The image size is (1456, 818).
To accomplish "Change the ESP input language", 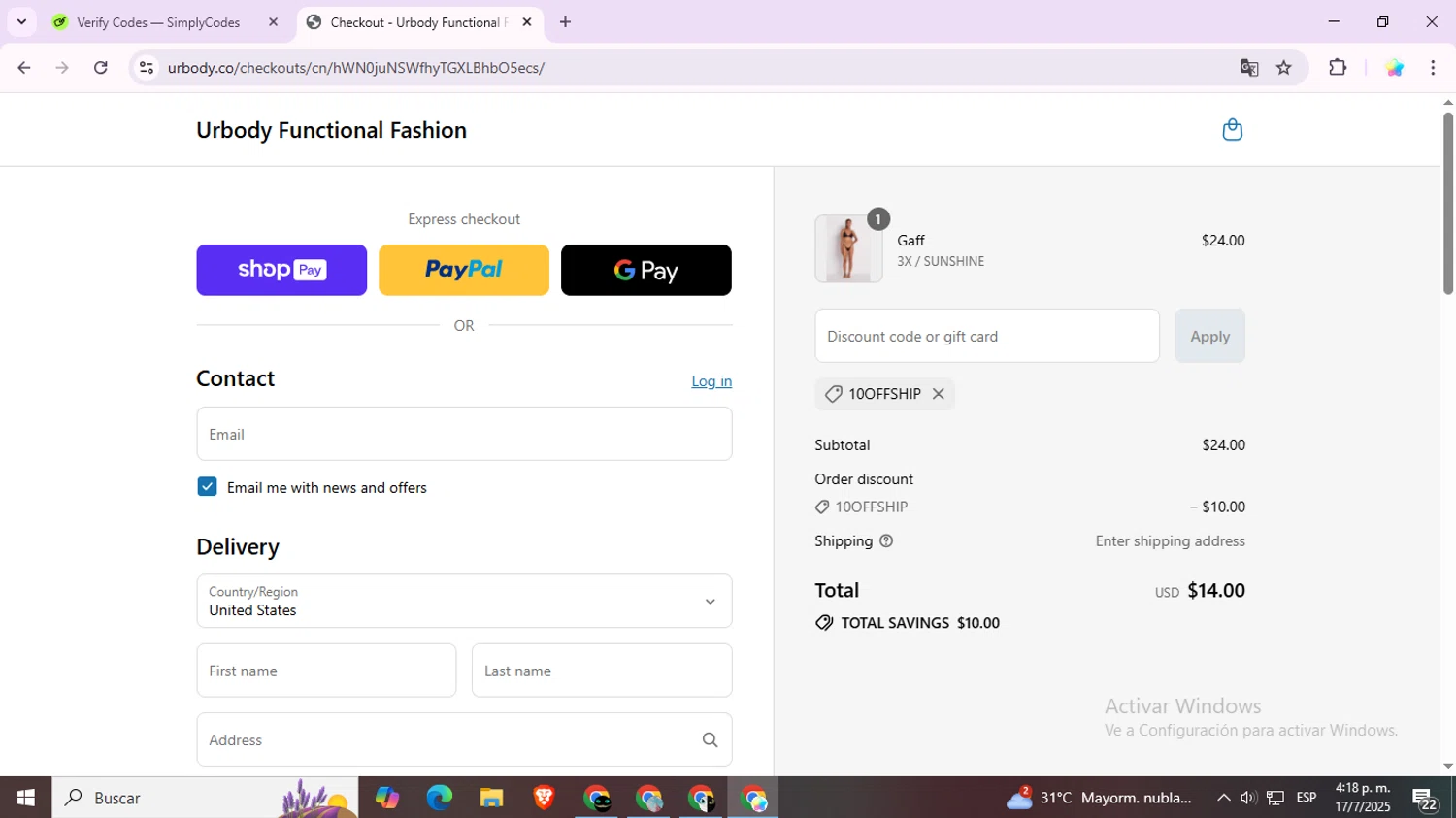I will point(1307,798).
